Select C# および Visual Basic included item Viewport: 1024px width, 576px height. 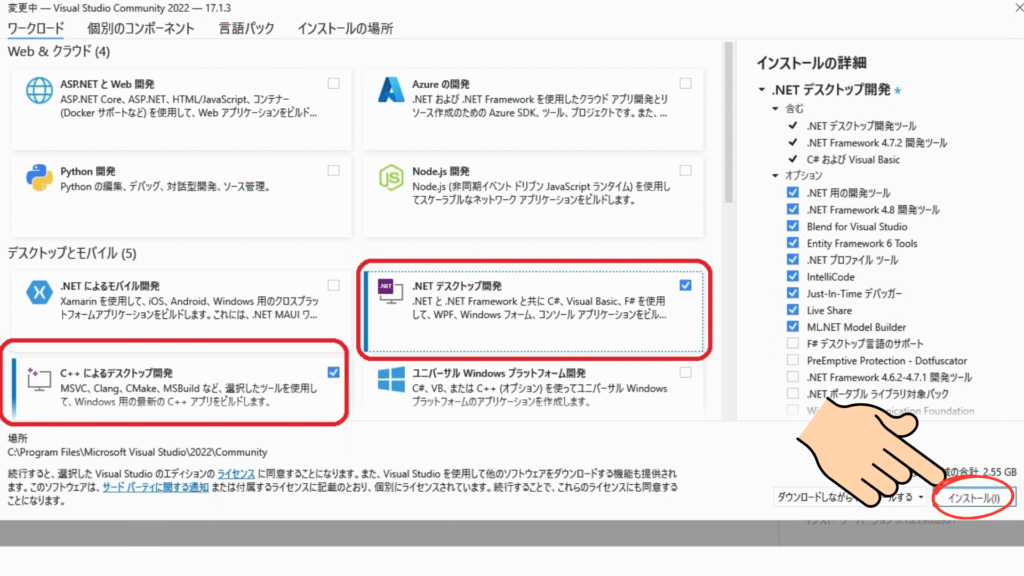(x=853, y=159)
